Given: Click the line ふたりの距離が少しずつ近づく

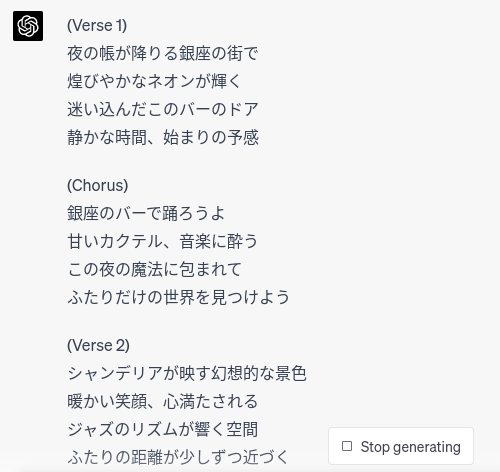Looking at the screenshot, I should [178, 457].
